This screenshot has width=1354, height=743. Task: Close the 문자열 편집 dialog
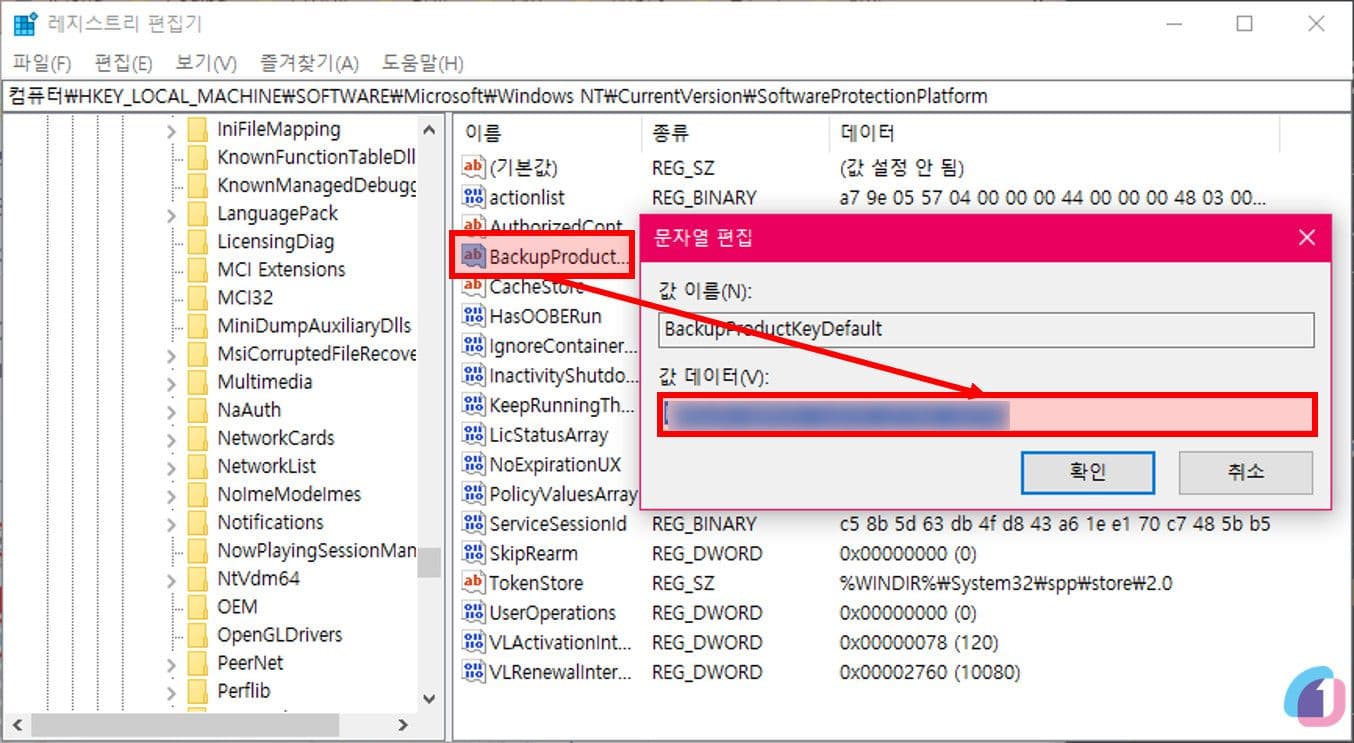[1306, 238]
